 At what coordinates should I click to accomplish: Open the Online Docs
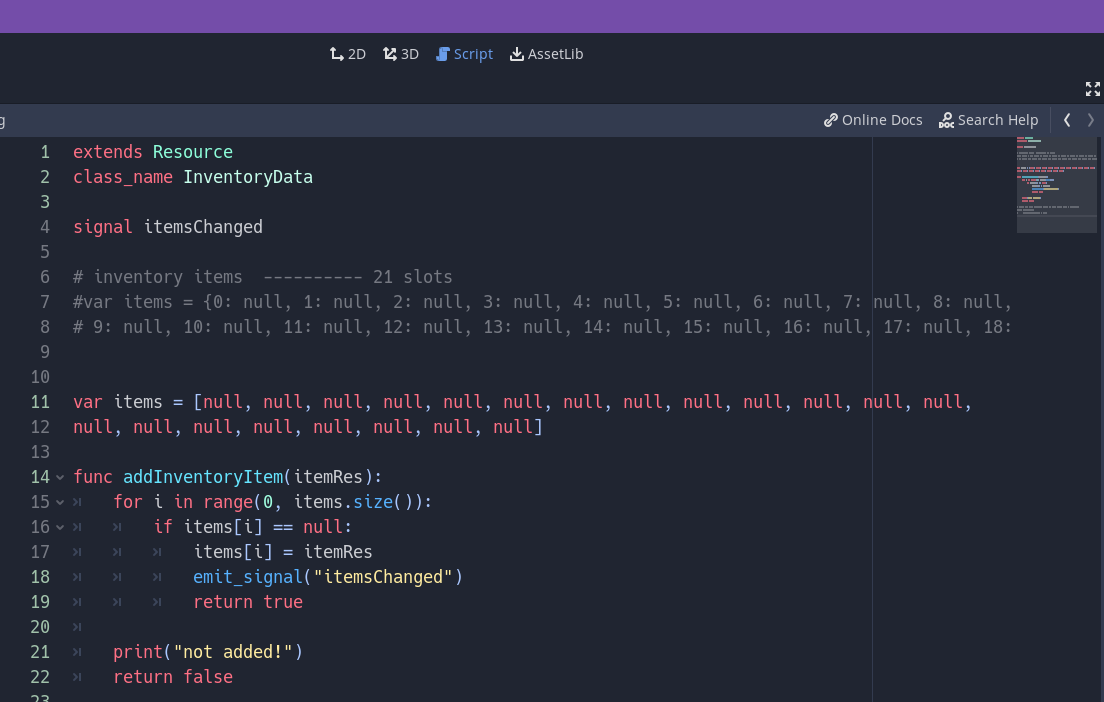point(873,119)
